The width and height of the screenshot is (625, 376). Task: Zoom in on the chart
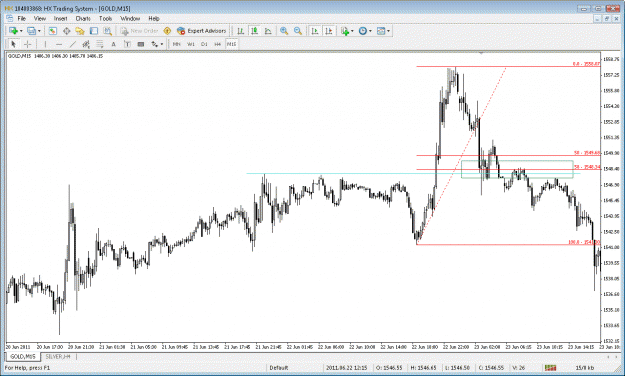tap(284, 31)
